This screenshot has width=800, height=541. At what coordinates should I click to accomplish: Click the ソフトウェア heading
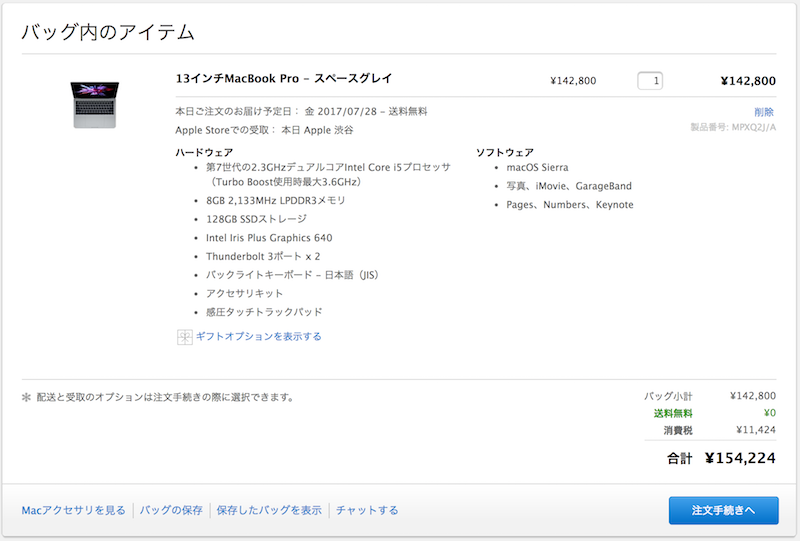[505, 152]
